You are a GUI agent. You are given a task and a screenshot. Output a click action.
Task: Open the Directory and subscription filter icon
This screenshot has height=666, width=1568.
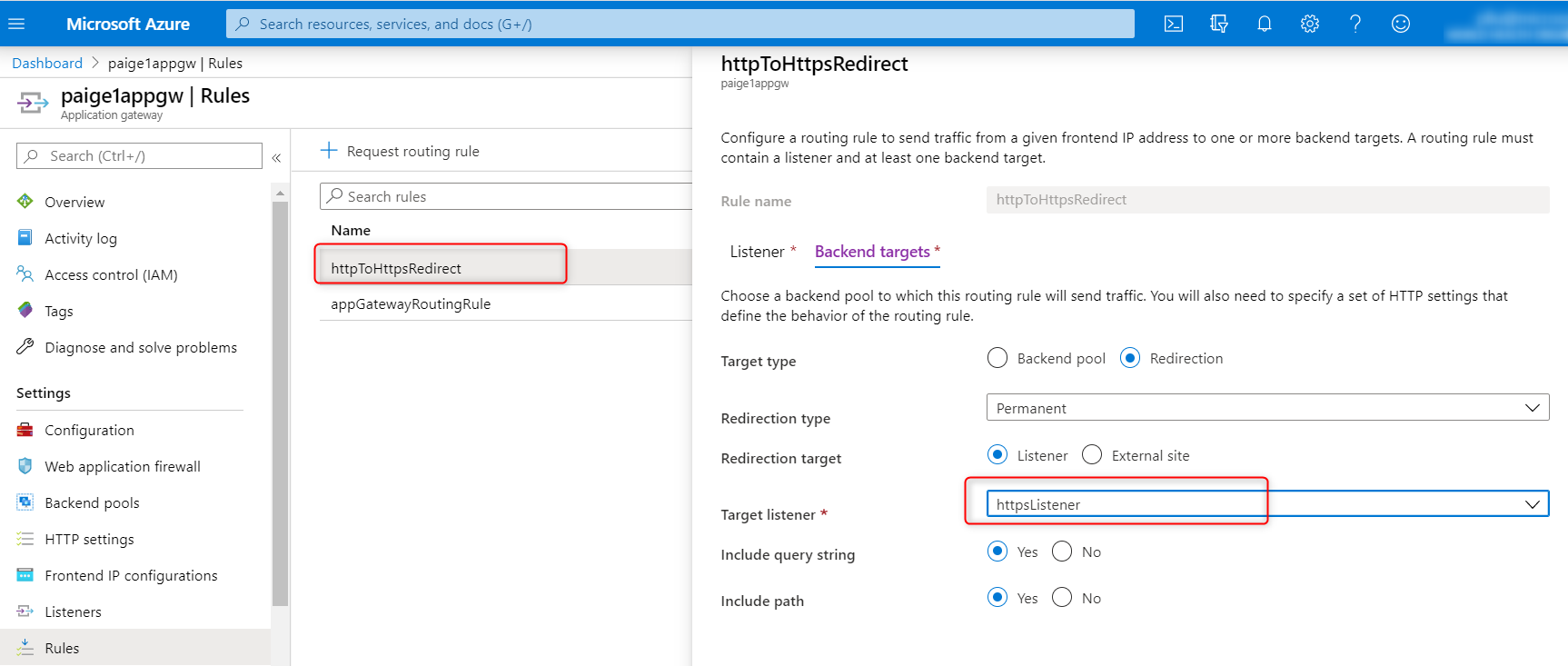[x=1219, y=24]
